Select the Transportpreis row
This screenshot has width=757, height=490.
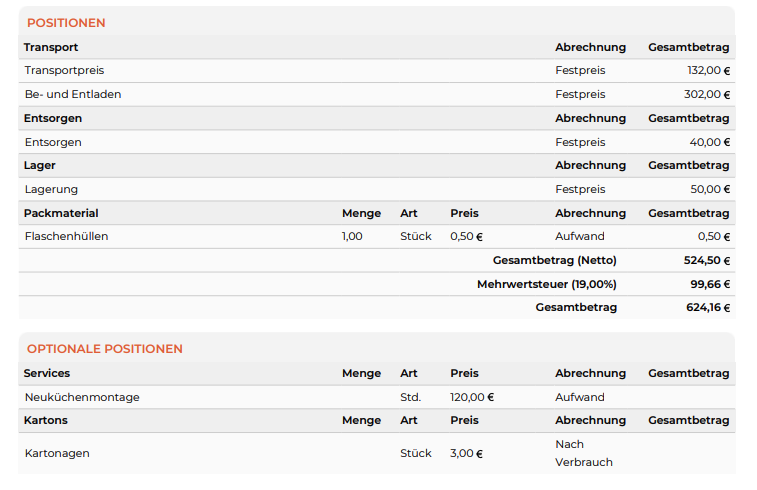tap(377, 70)
